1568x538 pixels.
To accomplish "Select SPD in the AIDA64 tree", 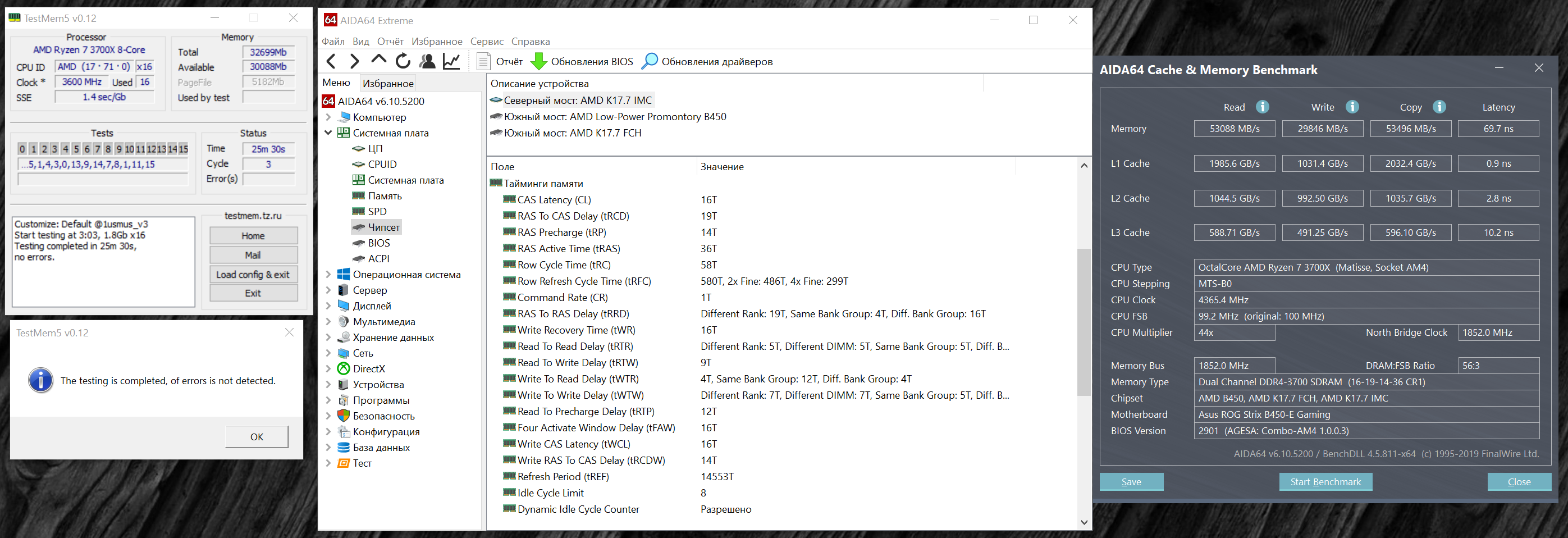I will [x=377, y=211].
